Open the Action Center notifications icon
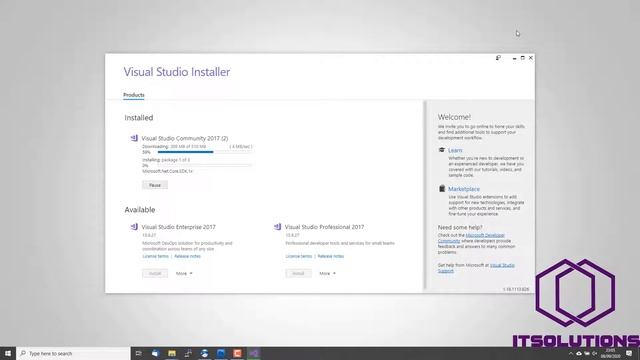Screen dimensions: 640x360 (x=629, y=353)
